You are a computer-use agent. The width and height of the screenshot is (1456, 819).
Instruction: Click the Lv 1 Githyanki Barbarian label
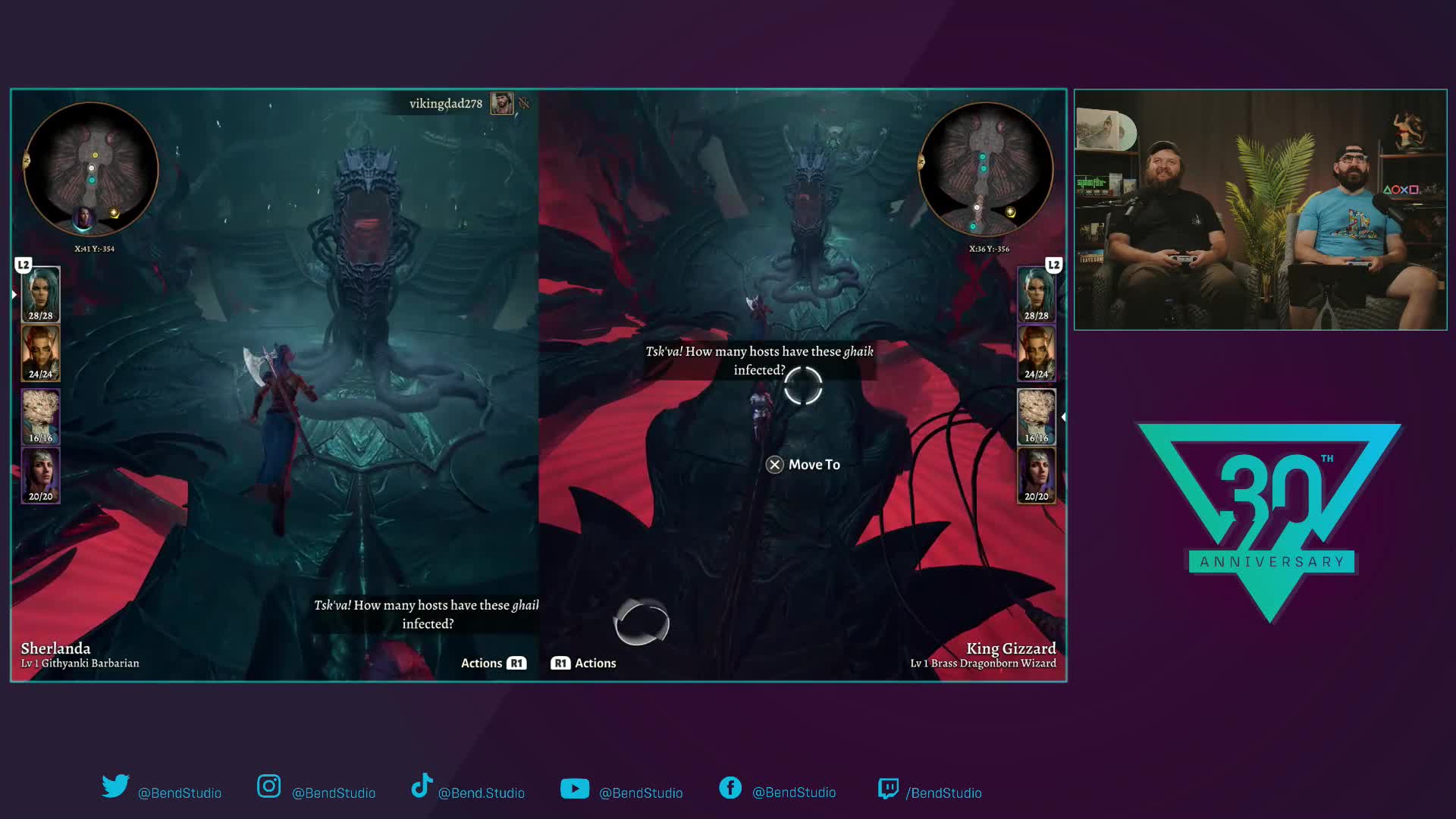pos(80,664)
